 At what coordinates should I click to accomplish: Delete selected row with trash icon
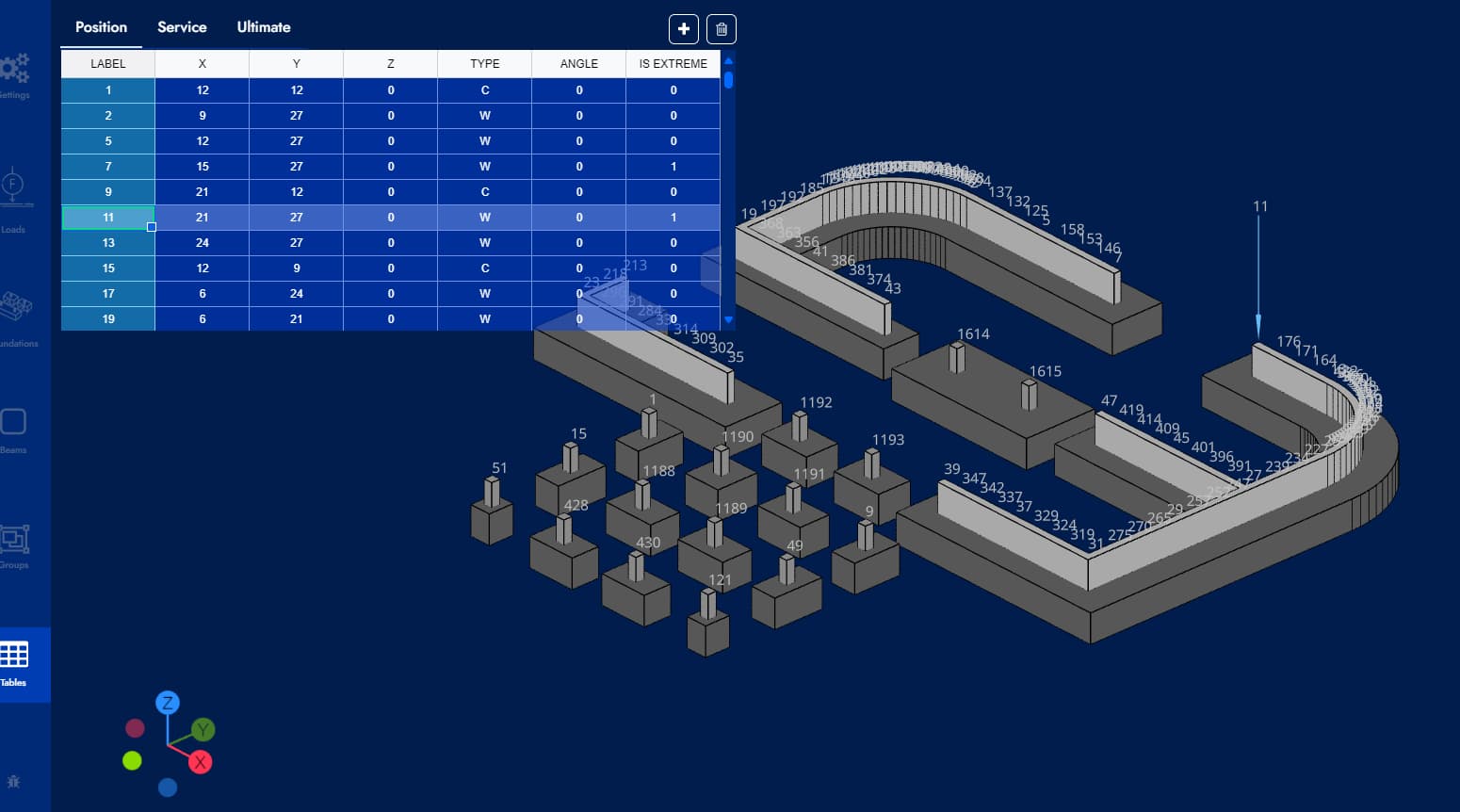[x=722, y=29]
